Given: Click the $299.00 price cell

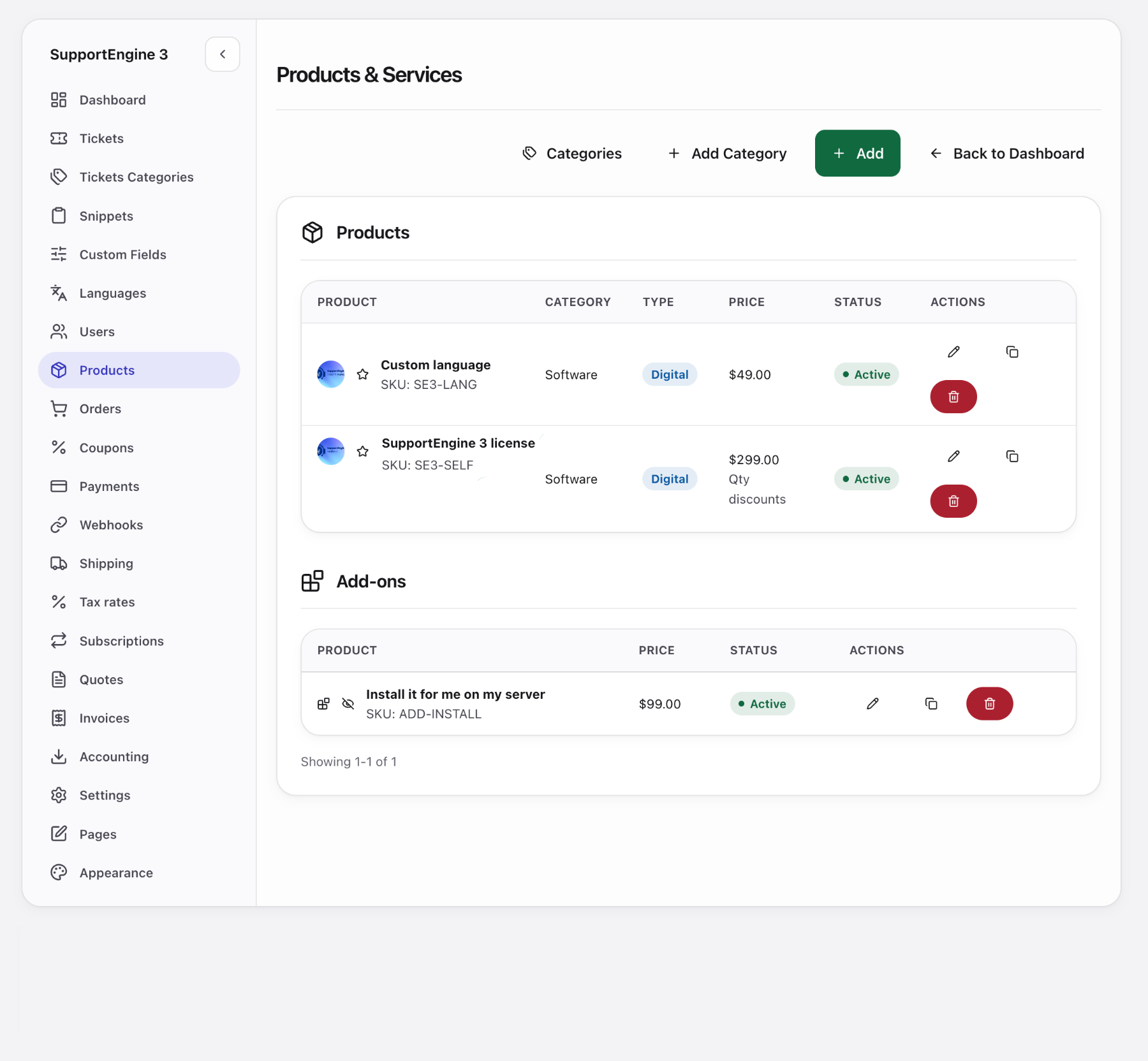Looking at the screenshot, I should coord(754,460).
